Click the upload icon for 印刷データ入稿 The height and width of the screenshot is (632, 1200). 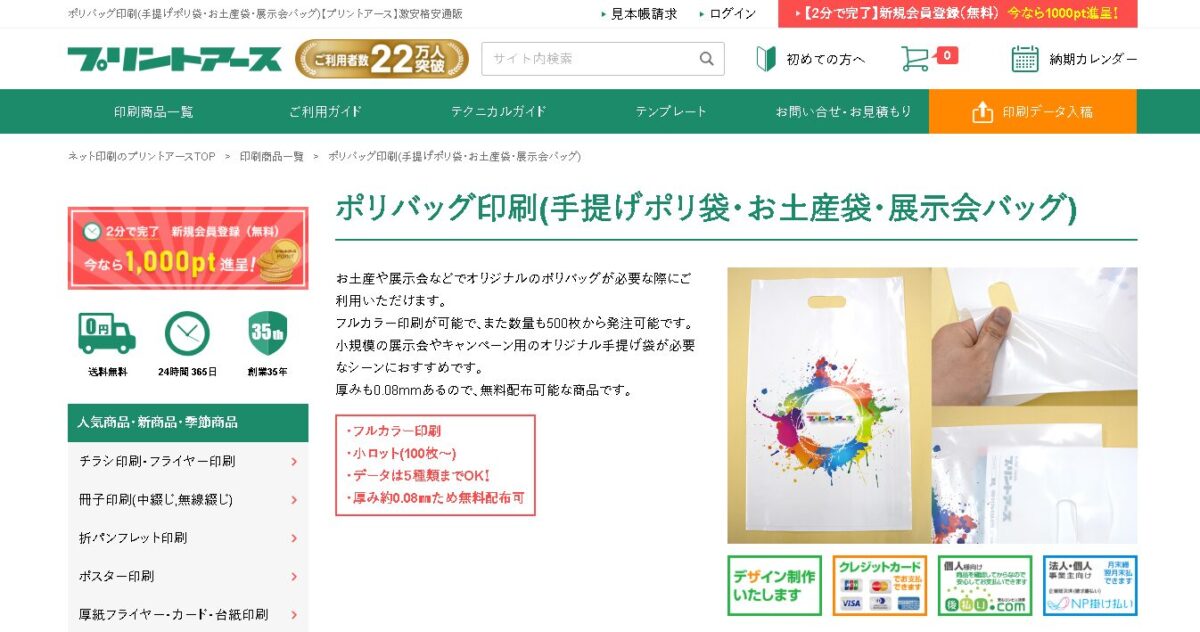tap(983, 112)
